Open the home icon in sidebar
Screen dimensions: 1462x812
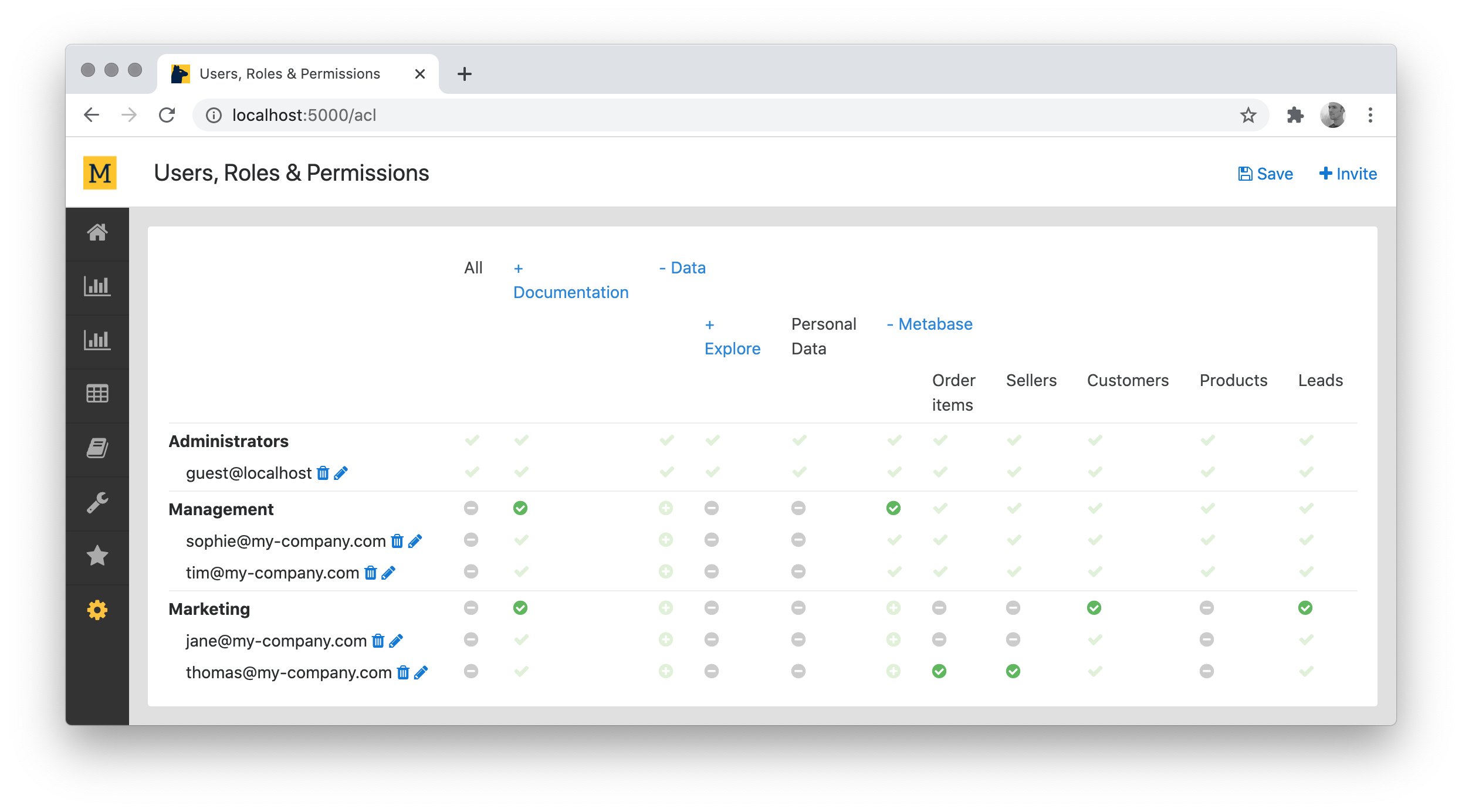tap(97, 232)
